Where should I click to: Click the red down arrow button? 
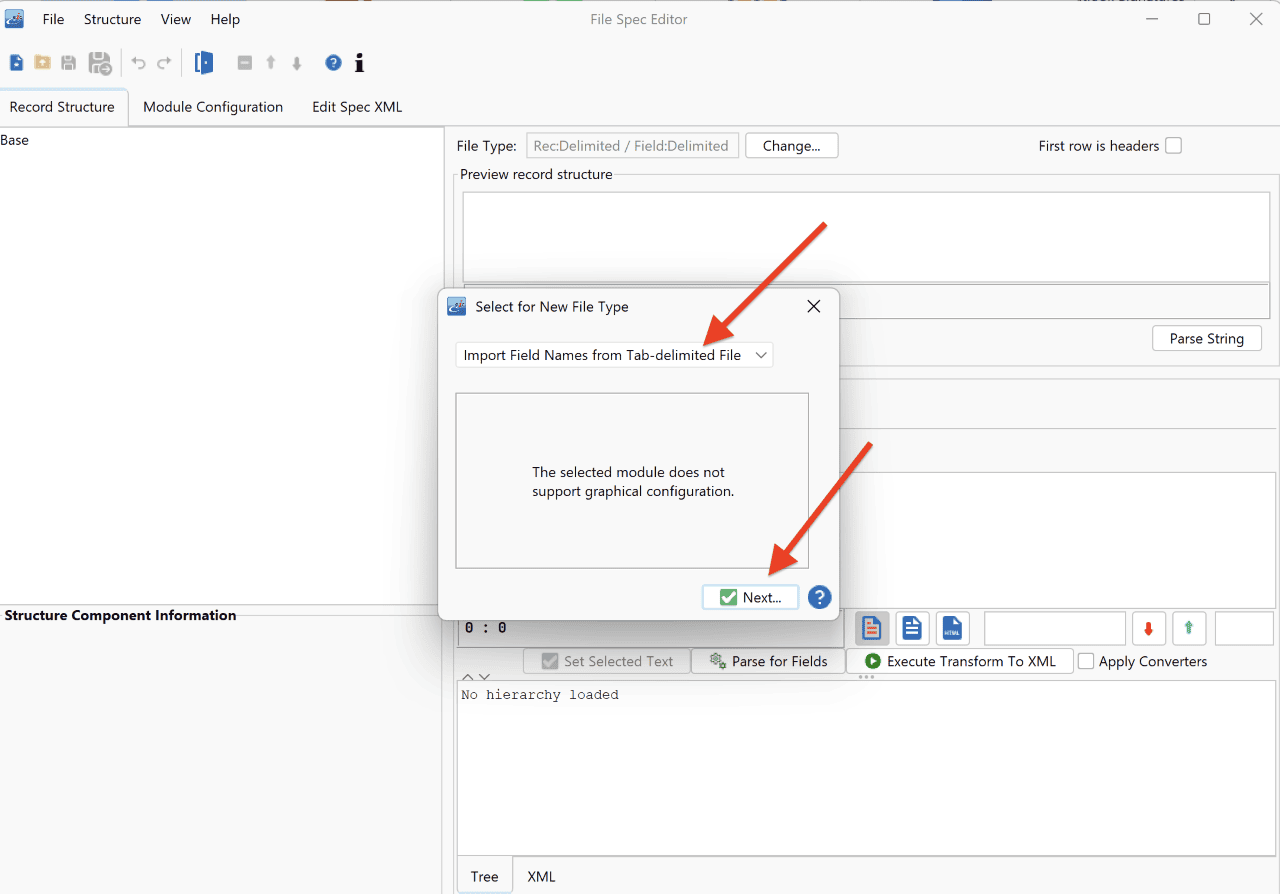[1148, 629]
